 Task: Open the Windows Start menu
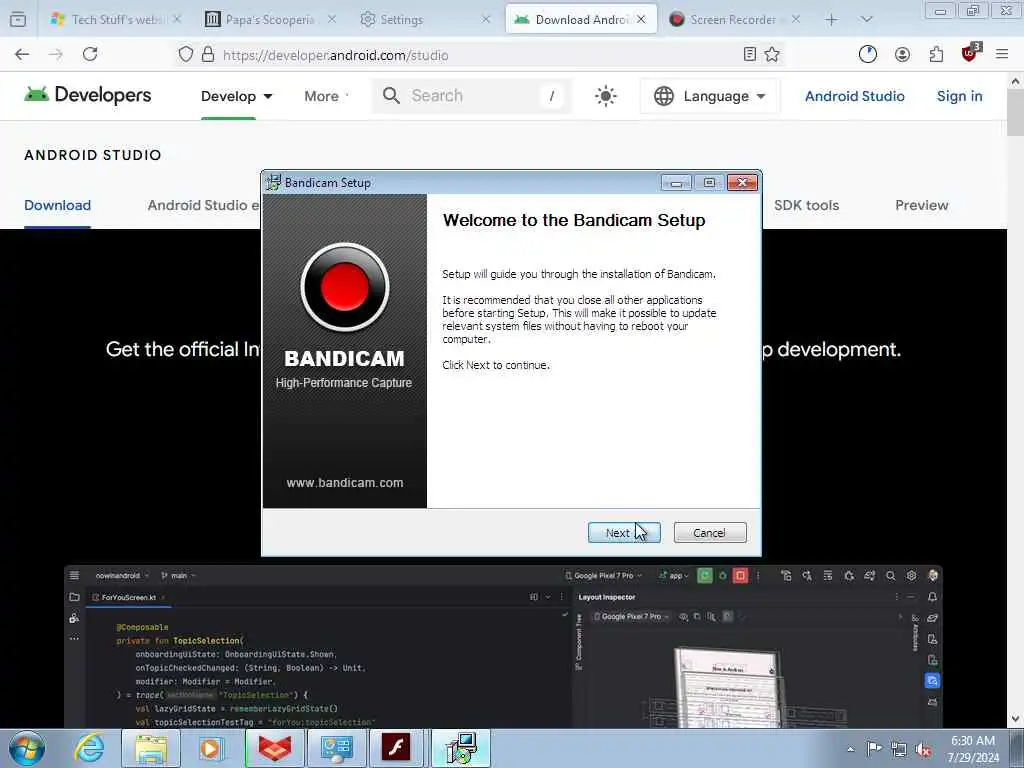(27, 748)
